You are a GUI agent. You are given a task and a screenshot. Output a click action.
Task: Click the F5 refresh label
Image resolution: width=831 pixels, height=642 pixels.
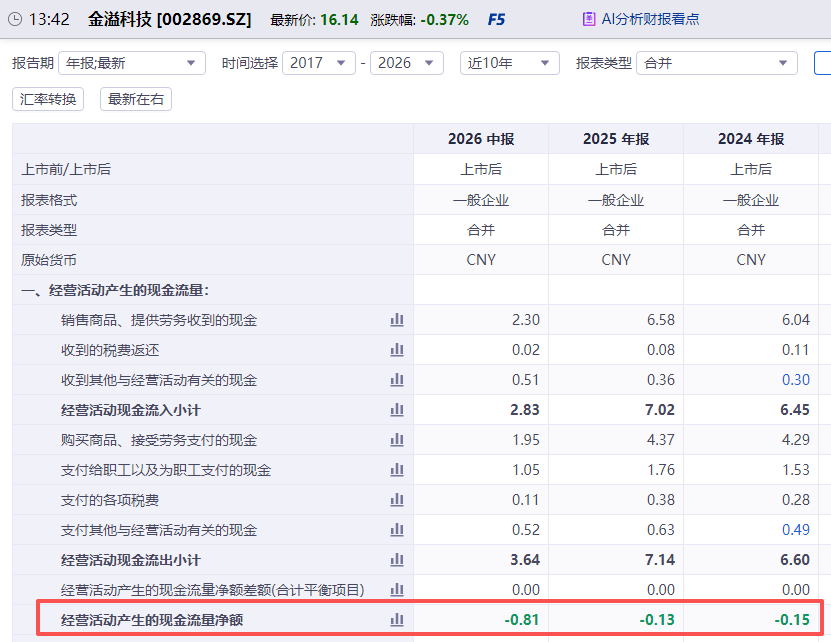click(x=496, y=20)
